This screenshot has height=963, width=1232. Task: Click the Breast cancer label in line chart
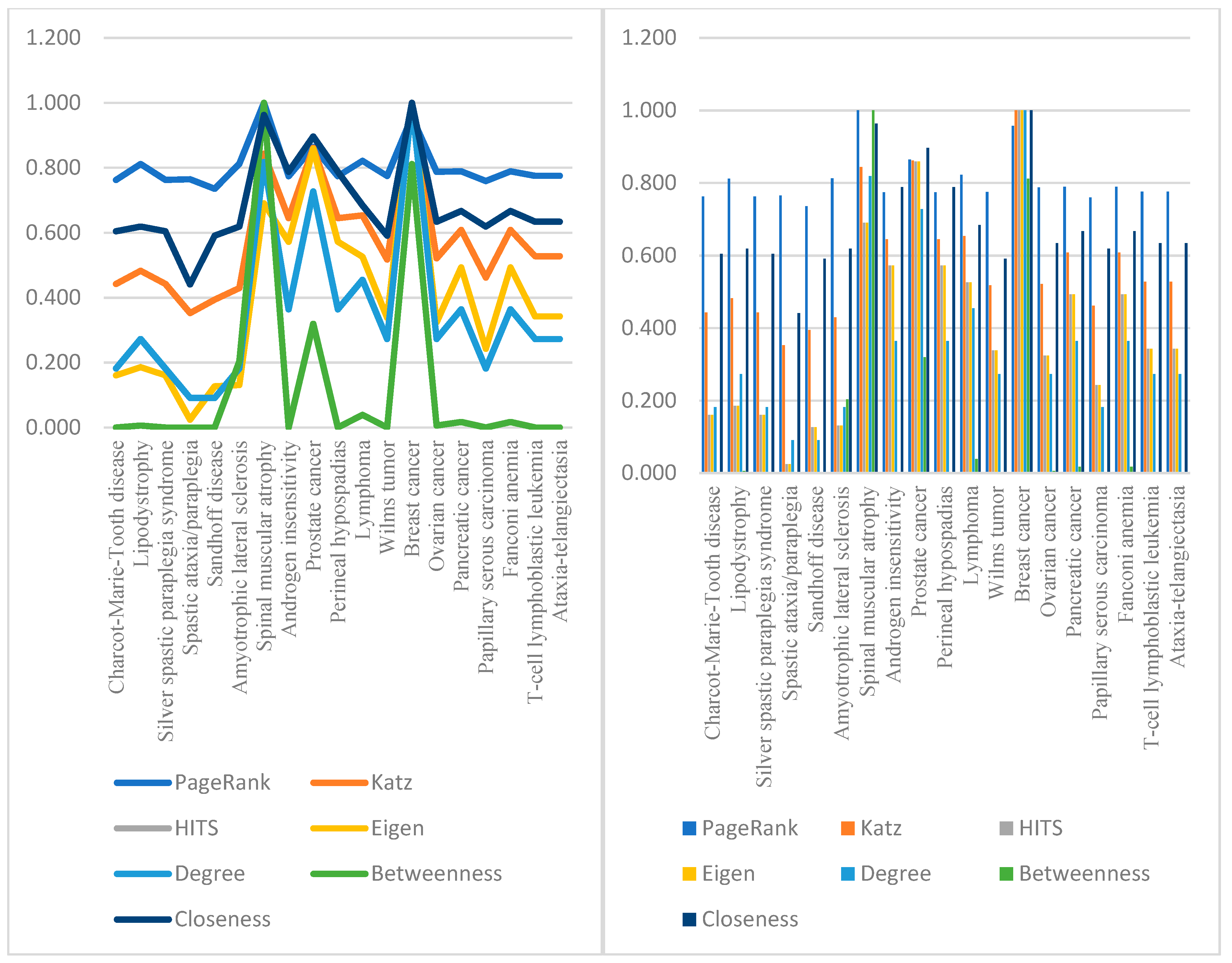tap(412, 498)
